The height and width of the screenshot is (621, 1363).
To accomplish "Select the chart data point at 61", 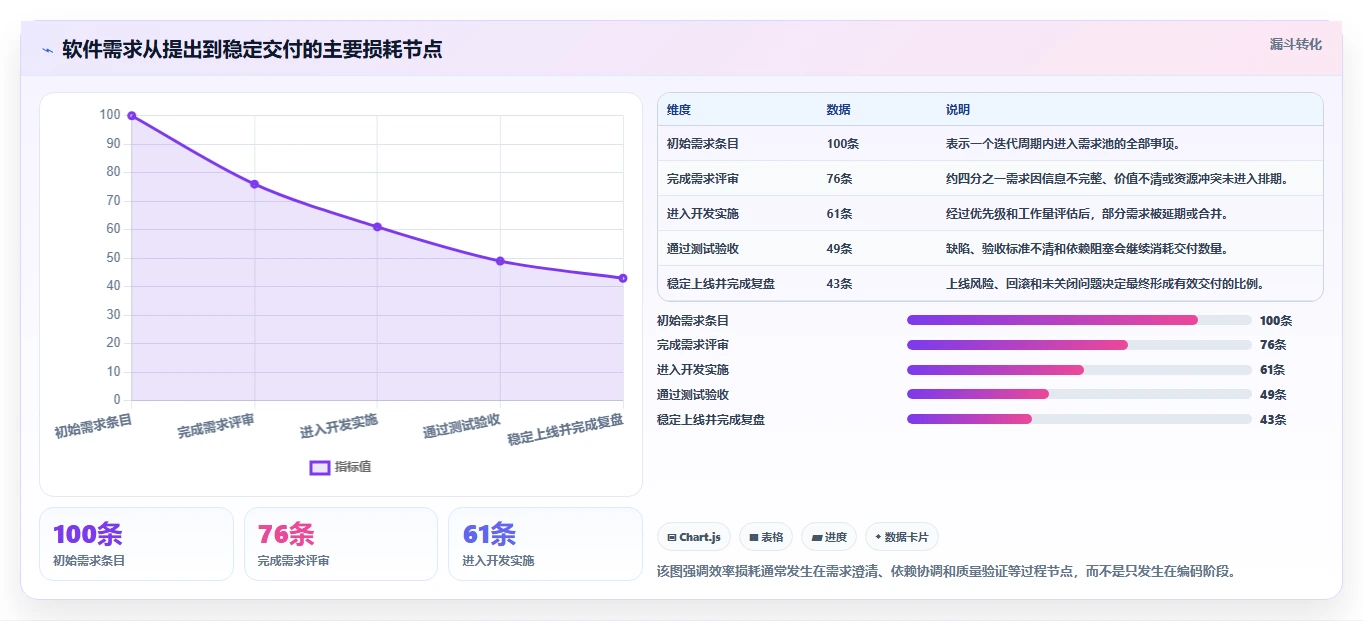I will click(377, 227).
